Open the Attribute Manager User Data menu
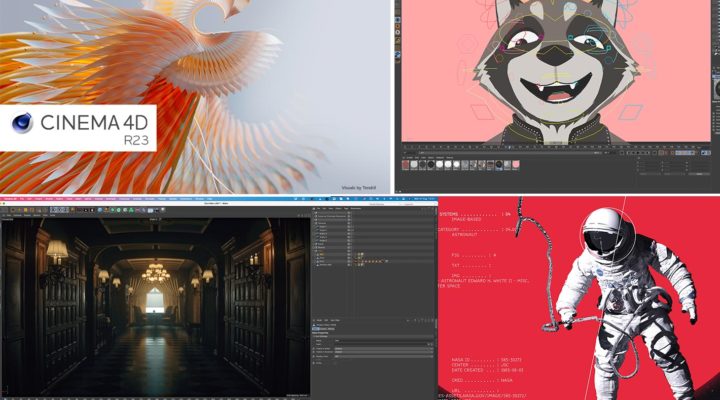 point(335,321)
